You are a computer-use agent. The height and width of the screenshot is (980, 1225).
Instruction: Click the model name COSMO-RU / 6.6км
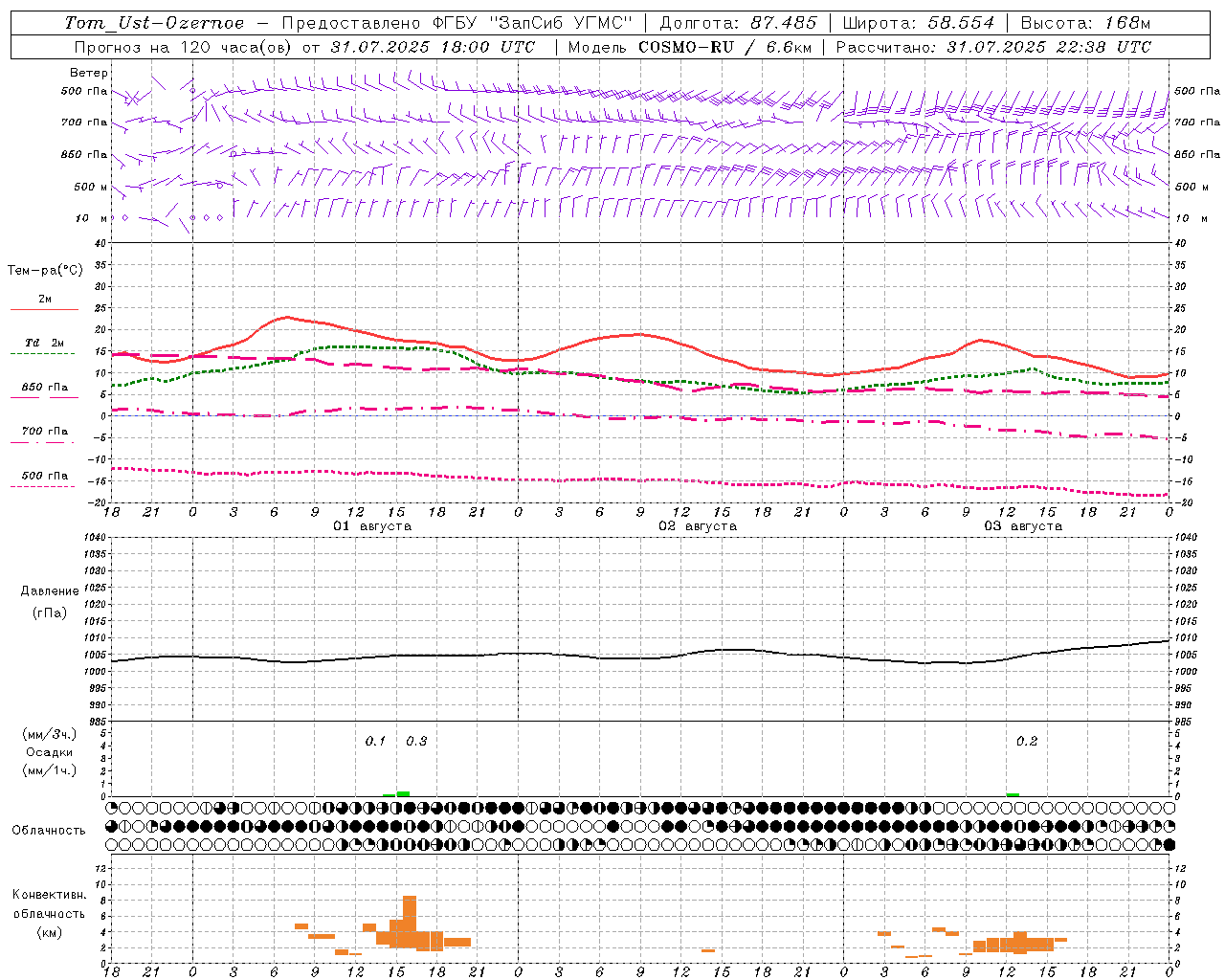click(724, 47)
